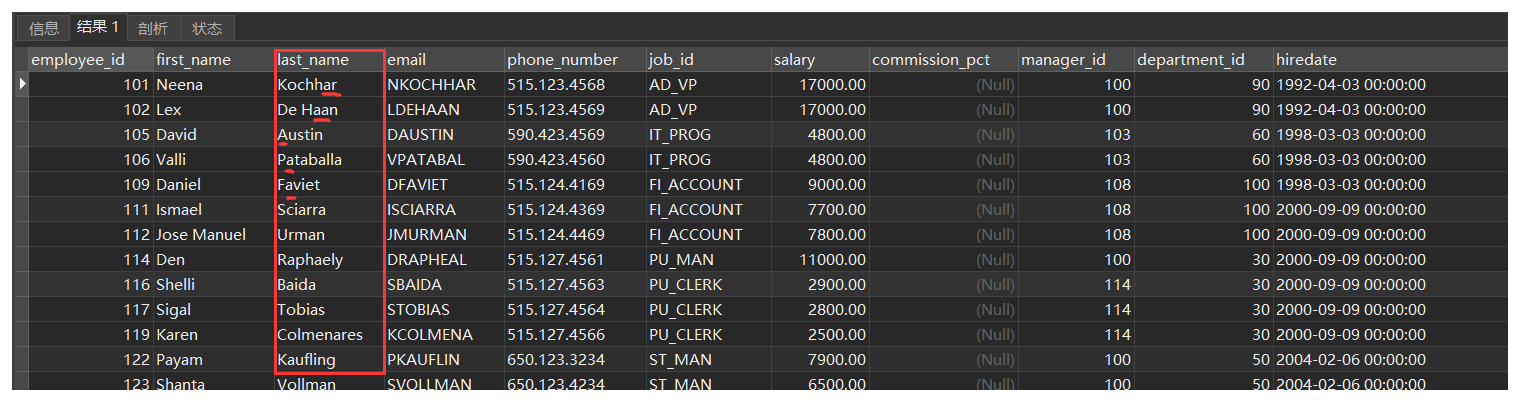Open the 剖析 tab
This screenshot has height=402, width=1520.
153,28
